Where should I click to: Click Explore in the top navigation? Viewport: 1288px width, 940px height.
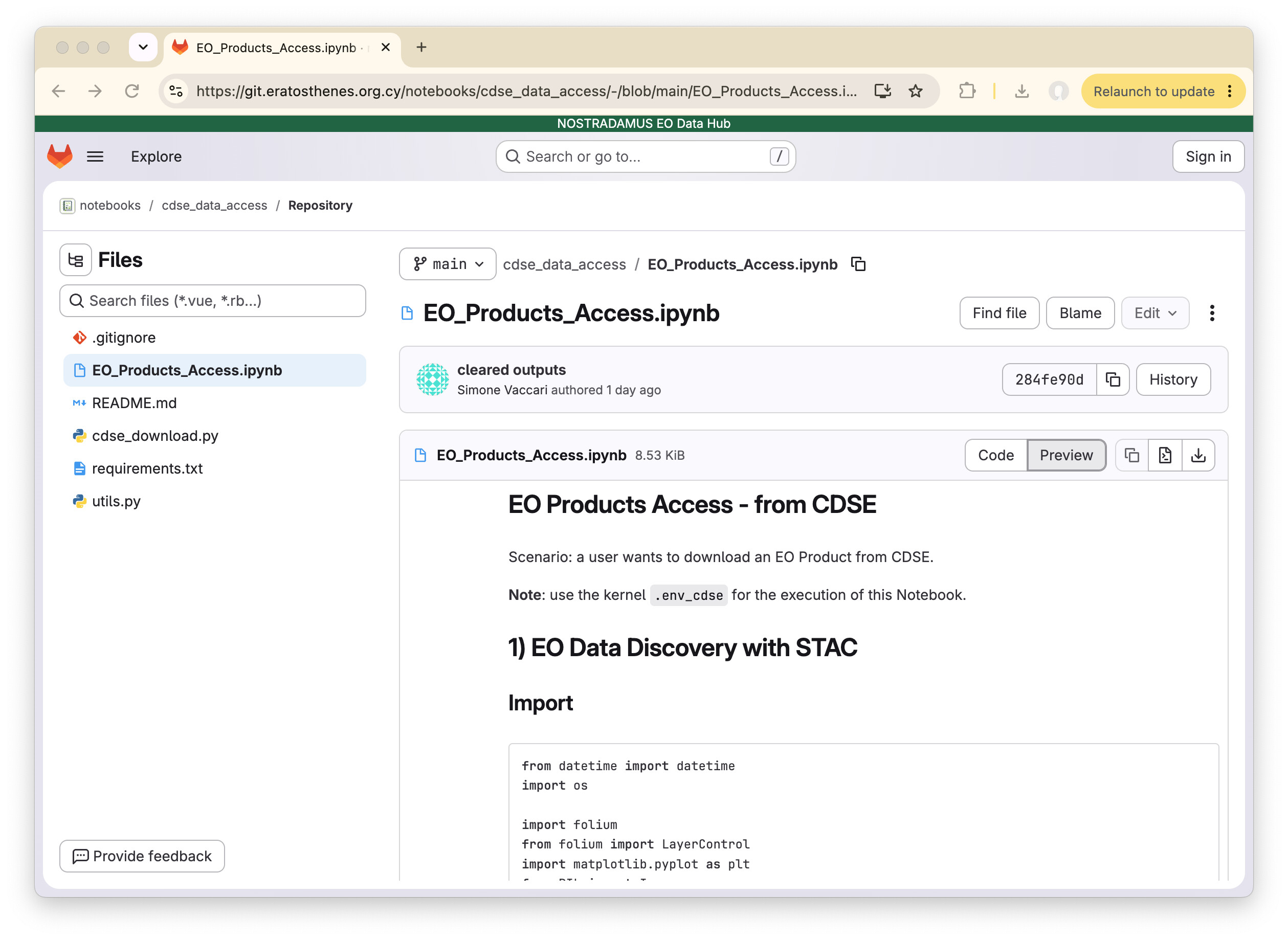tap(156, 156)
